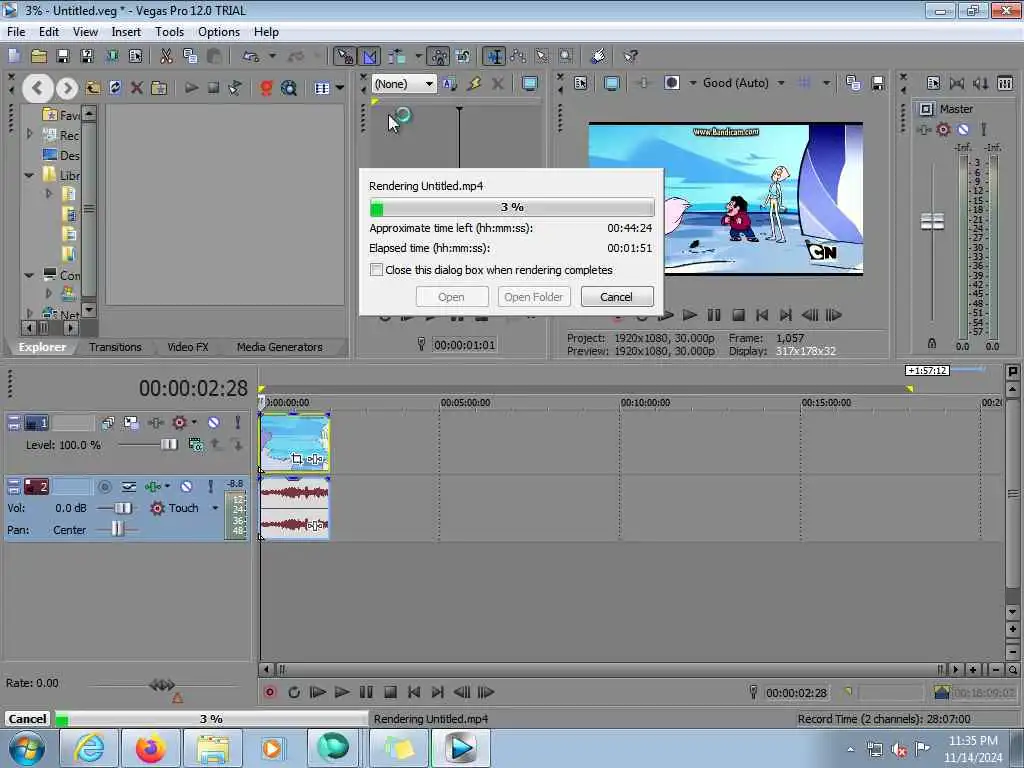Click the red X delete icon in Explorer
This screenshot has height=768, width=1024.
(136, 88)
